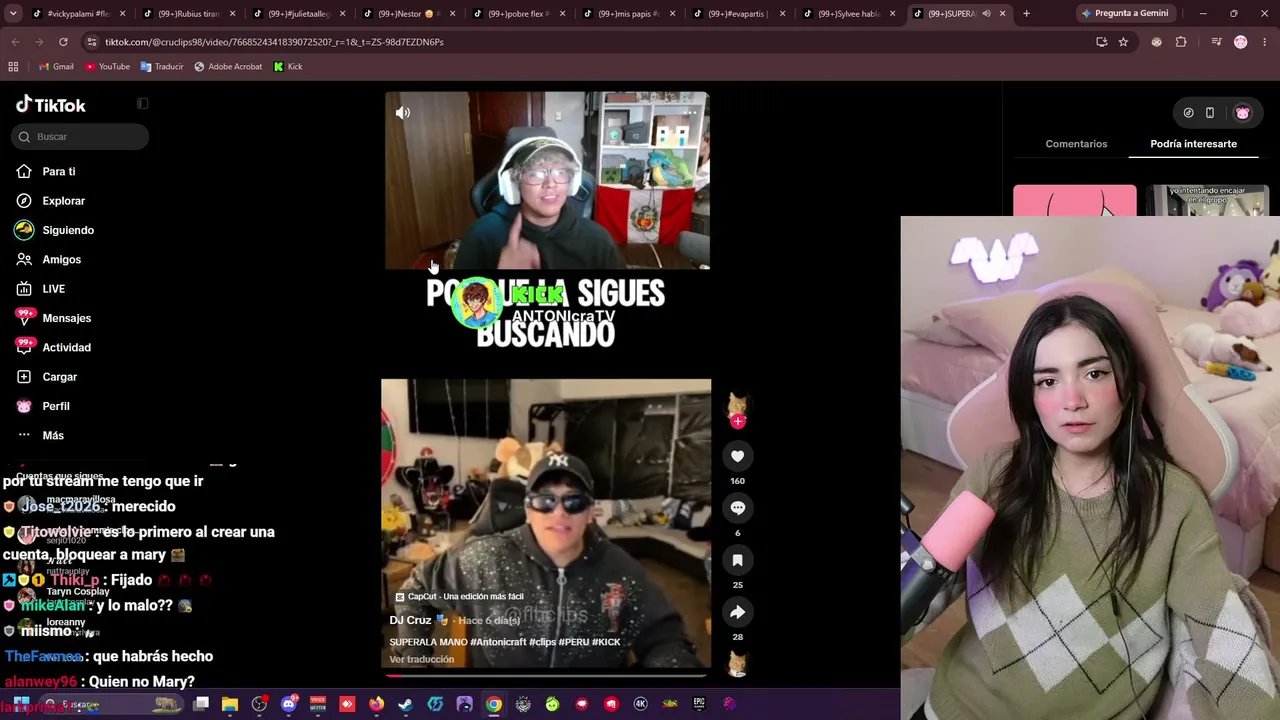Click the round icon left of the phone icon
Viewport: 1280px width, 720px height.
coord(1188,113)
